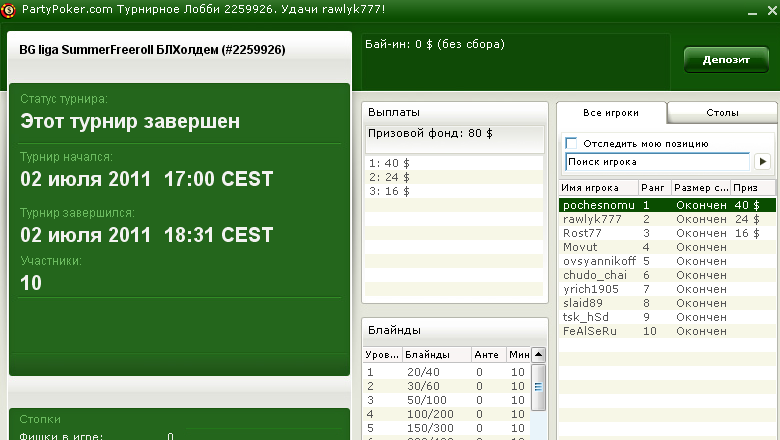Click payout row '1: 40 $'
780x440 pixels.
click(x=454, y=163)
